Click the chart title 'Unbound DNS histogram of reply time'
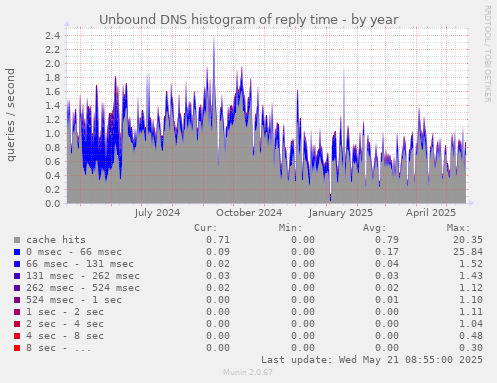This screenshot has height=383, width=497. [218, 20]
